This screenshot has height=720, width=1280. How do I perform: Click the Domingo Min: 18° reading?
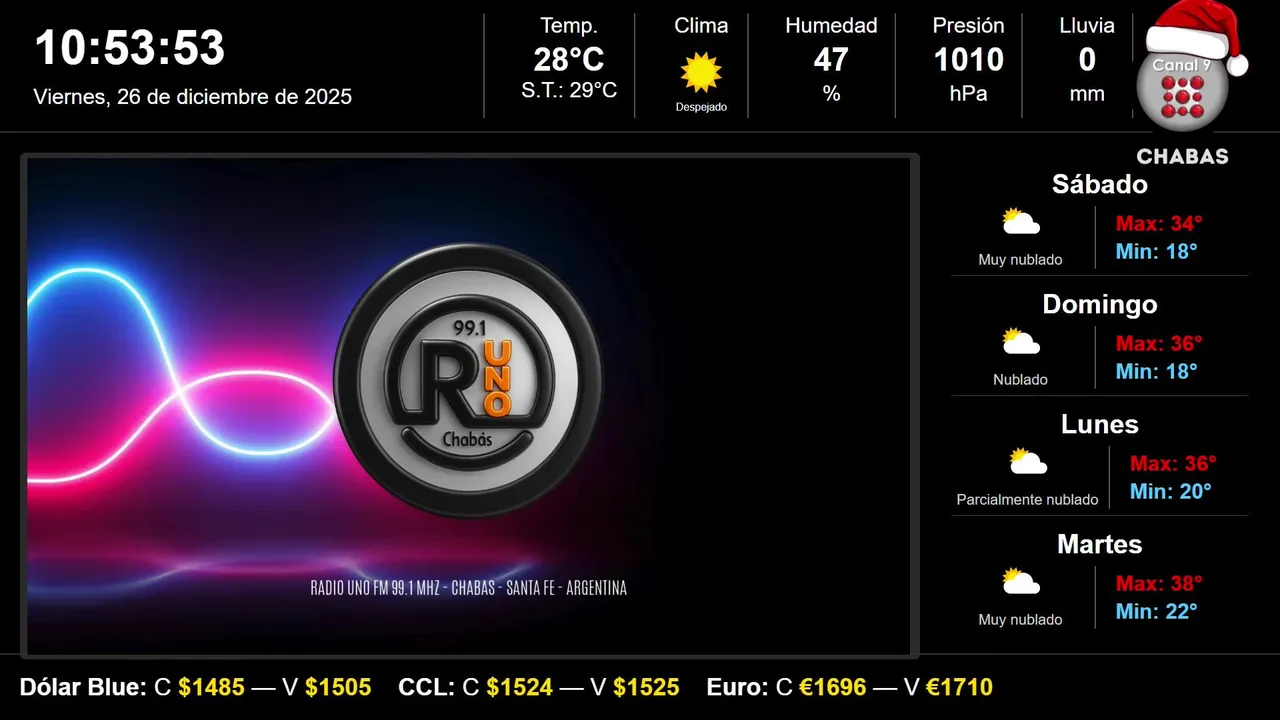click(1157, 371)
